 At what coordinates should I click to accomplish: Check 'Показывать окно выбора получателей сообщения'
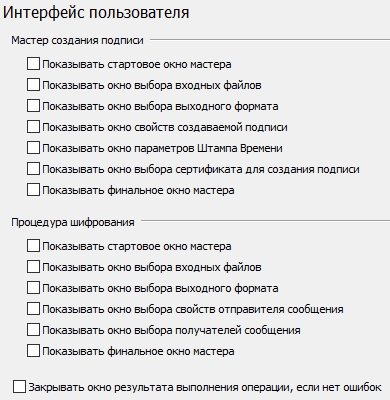click(x=33, y=330)
